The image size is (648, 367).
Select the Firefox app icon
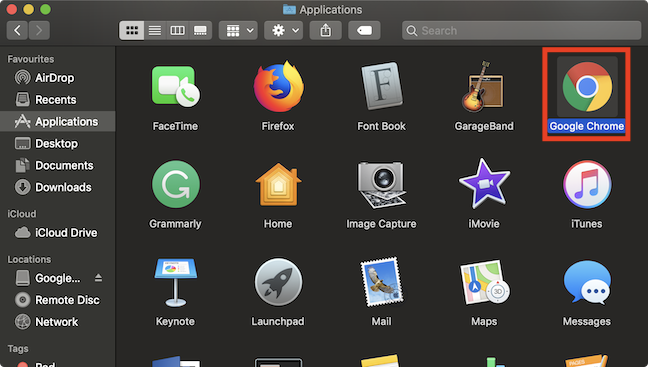point(278,86)
